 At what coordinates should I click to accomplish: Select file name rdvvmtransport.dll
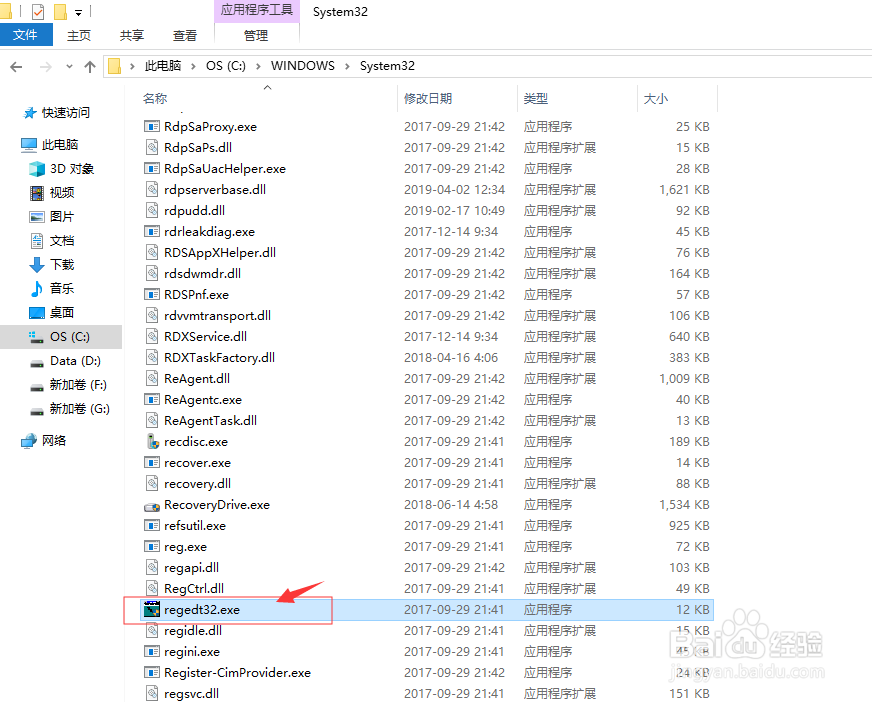pos(217,315)
